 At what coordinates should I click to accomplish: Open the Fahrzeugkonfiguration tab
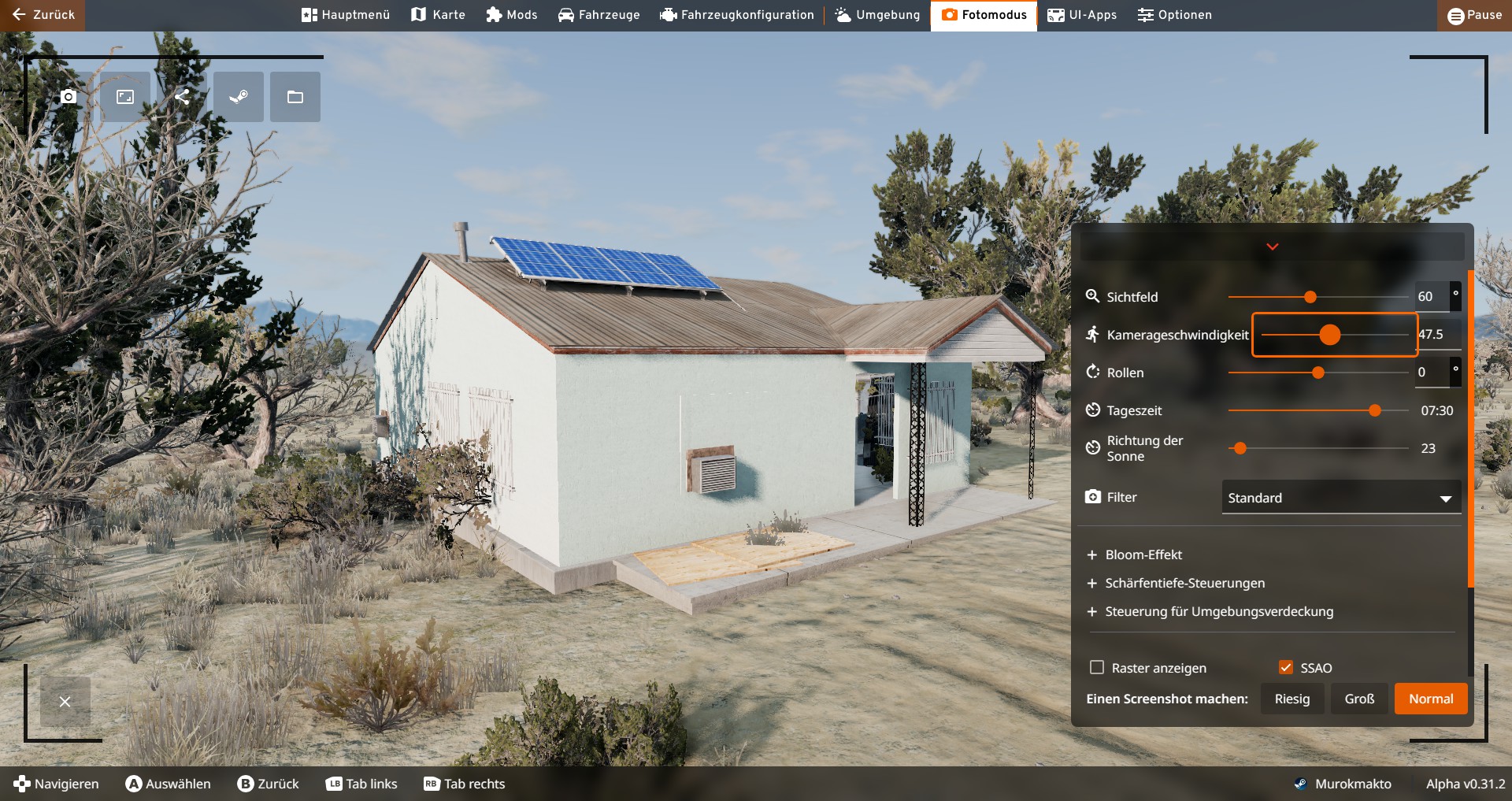737,15
